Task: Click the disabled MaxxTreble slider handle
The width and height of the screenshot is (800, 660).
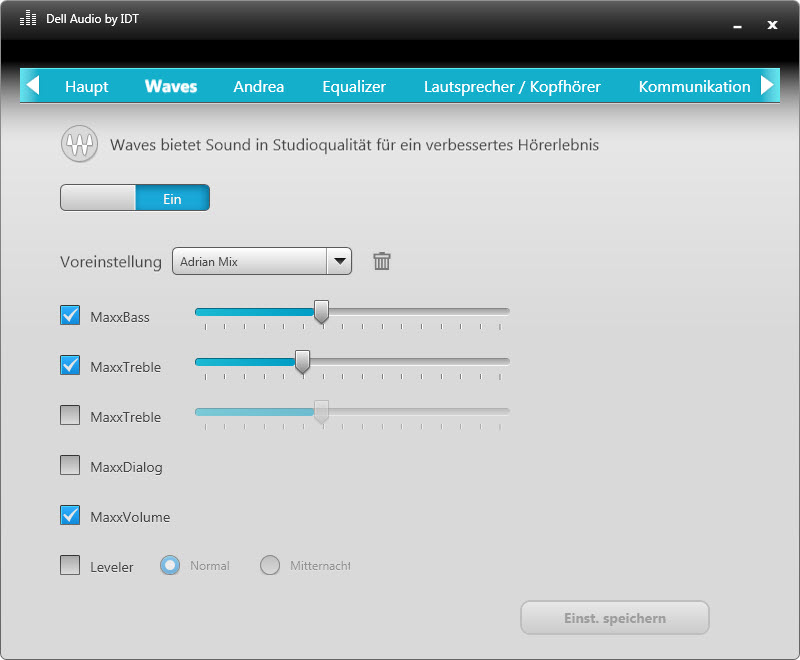Action: (321, 412)
